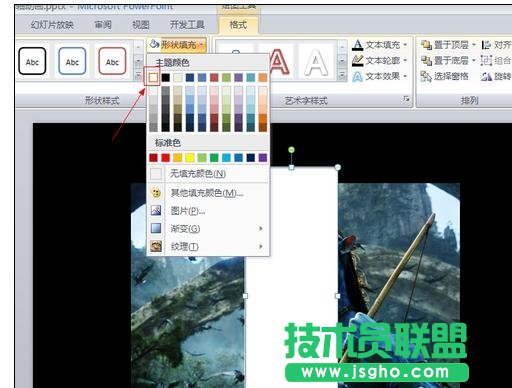Switch to the 幻灯片放映 tab
This screenshot has height=388, width=512.
pos(52,24)
